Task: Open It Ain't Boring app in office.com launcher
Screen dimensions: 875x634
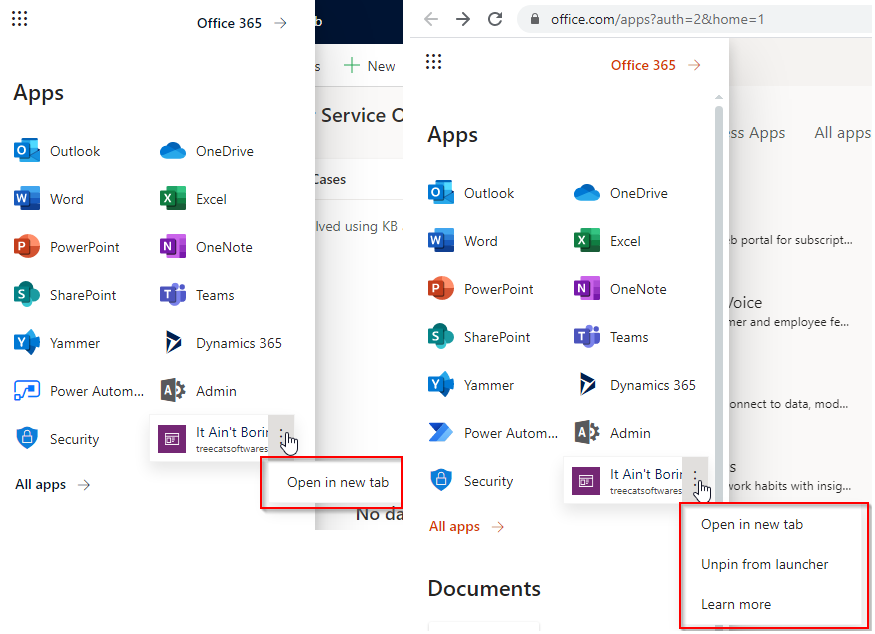Action: click(x=625, y=481)
